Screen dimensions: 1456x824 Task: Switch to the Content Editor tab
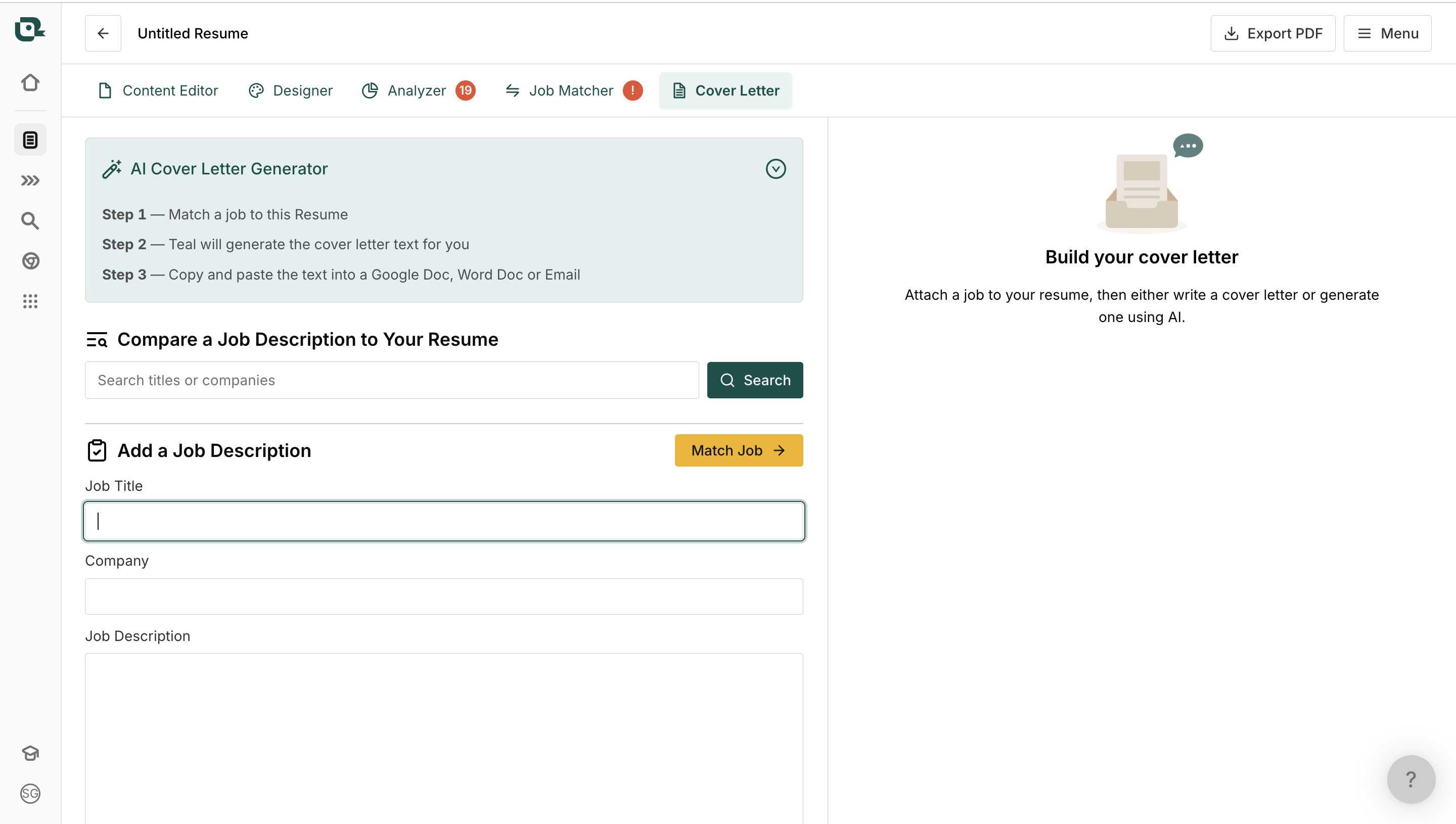[x=158, y=90]
